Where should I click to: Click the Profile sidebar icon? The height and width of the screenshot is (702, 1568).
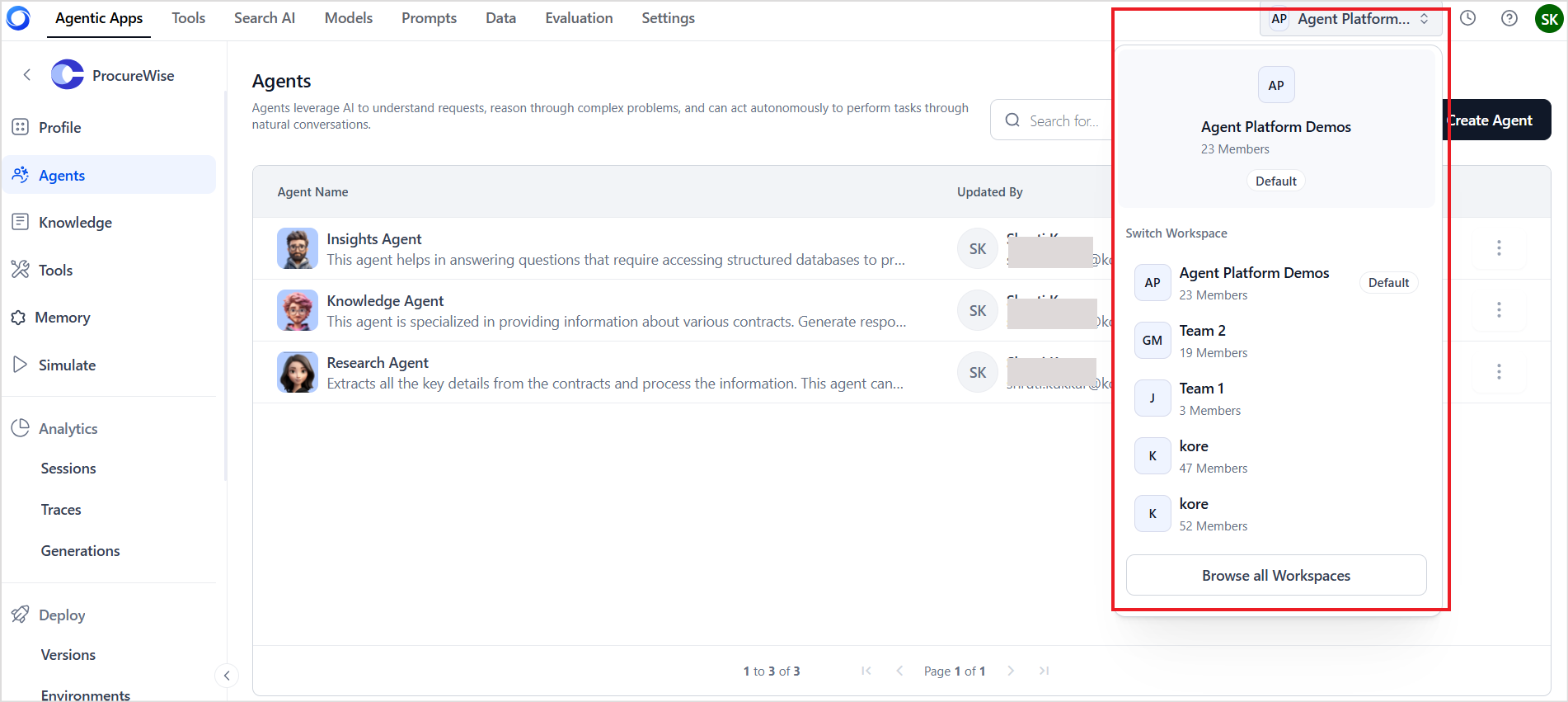[x=21, y=127]
